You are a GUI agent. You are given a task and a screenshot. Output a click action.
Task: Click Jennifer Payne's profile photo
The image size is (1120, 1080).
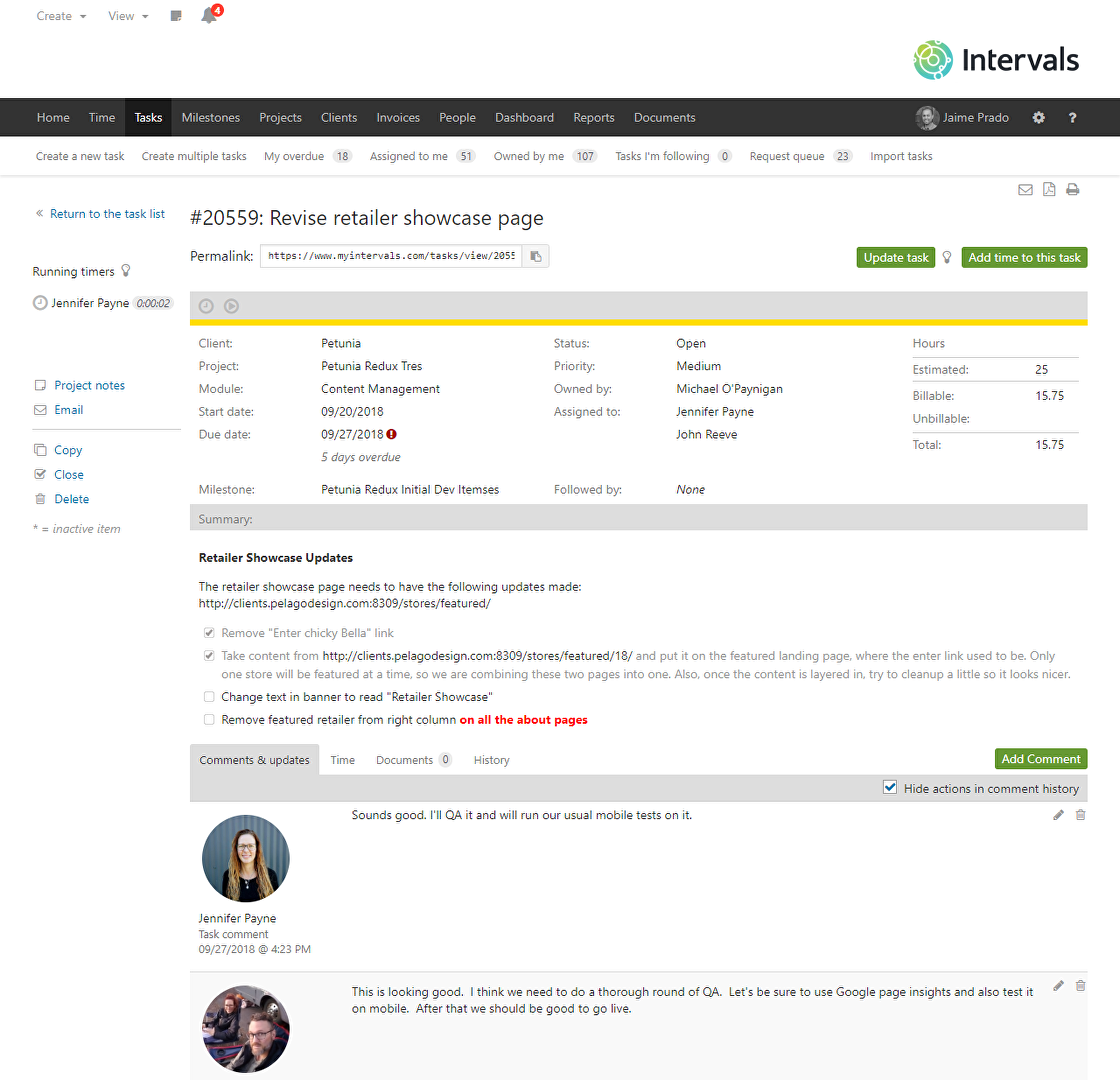tap(246, 859)
